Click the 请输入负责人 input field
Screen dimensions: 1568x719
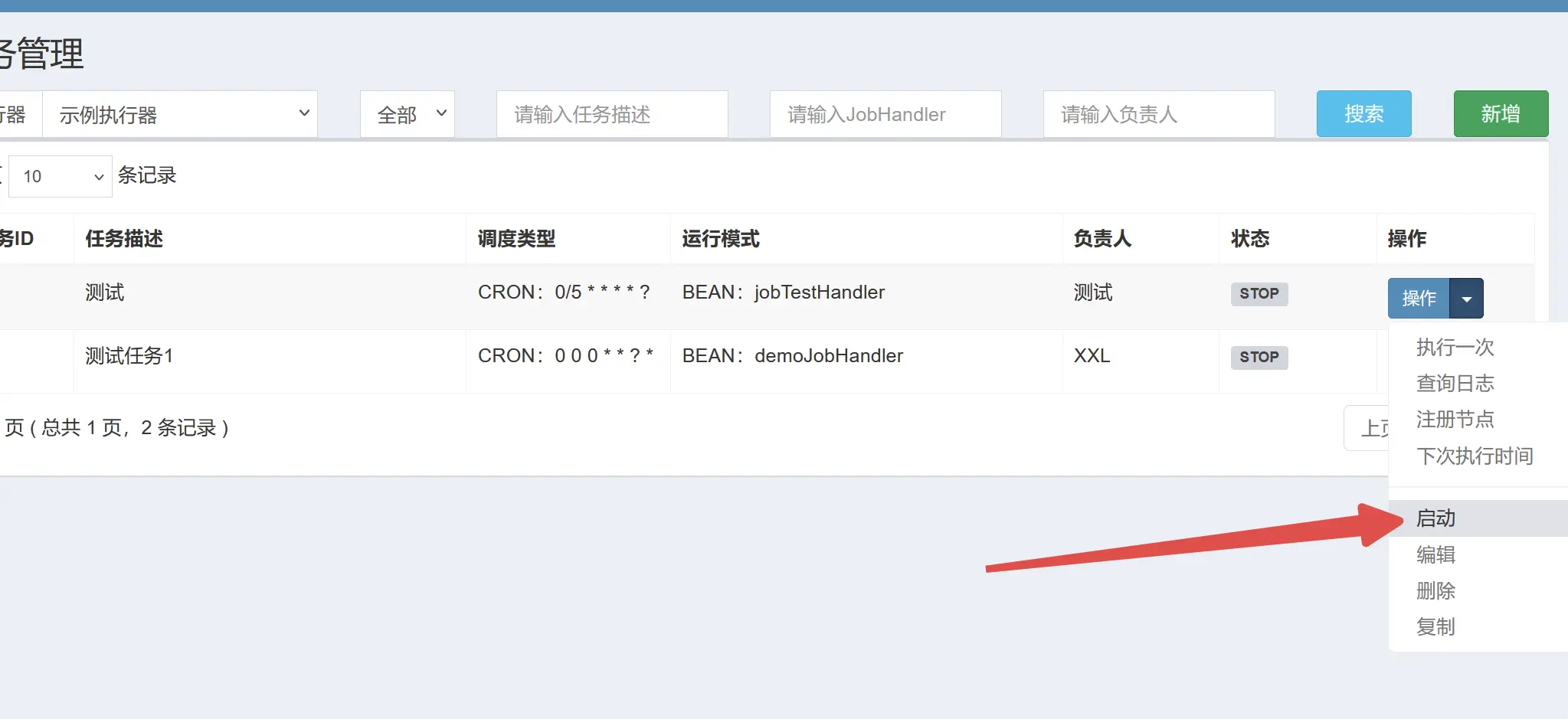tap(1159, 114)
